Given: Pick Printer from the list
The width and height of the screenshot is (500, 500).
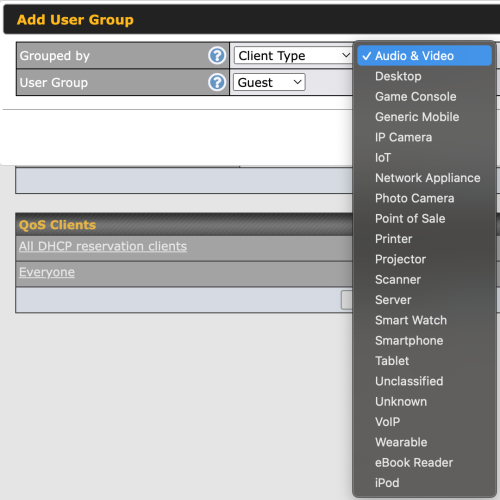Looking at the screenshot, I should (x=424, y=239).
